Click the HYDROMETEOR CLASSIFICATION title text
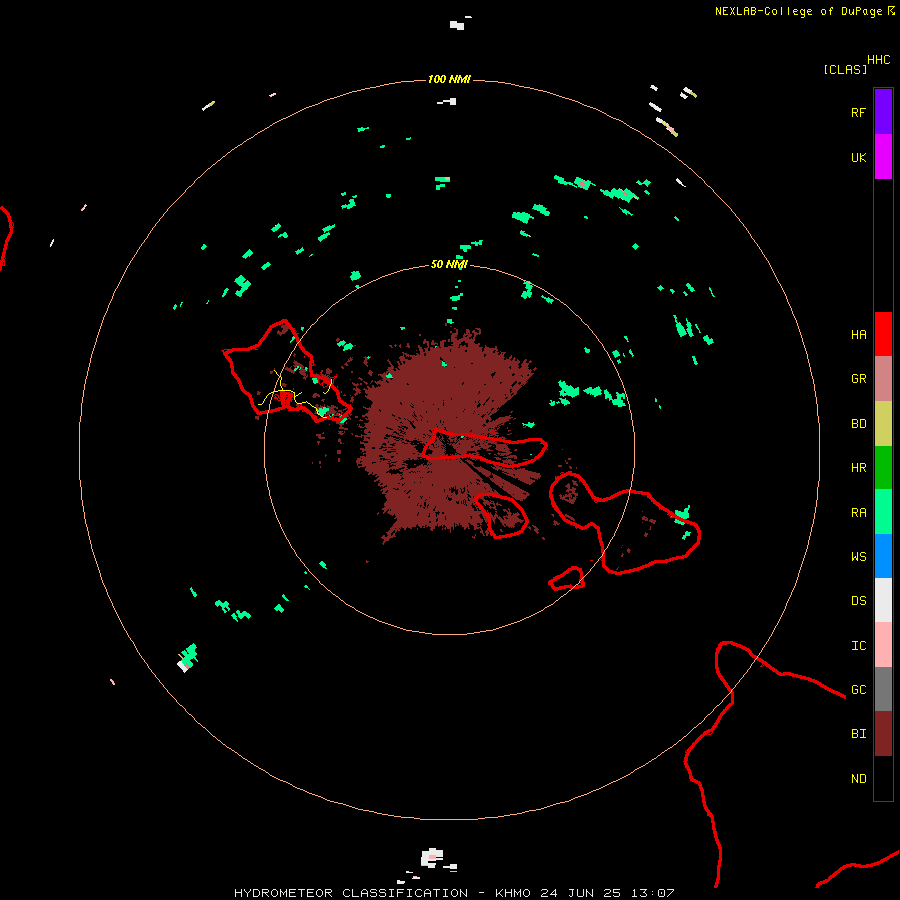This screenshot has width=900, height=900. pos(351,893)
